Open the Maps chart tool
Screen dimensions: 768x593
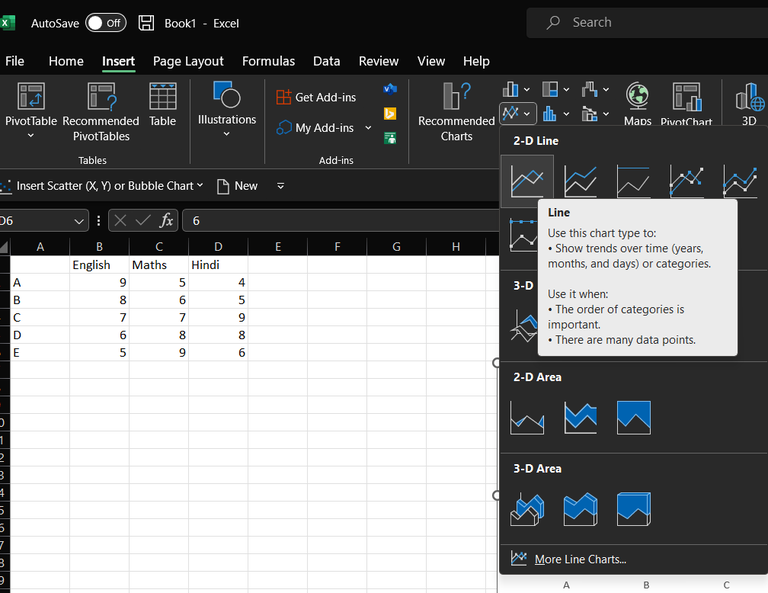637,98
